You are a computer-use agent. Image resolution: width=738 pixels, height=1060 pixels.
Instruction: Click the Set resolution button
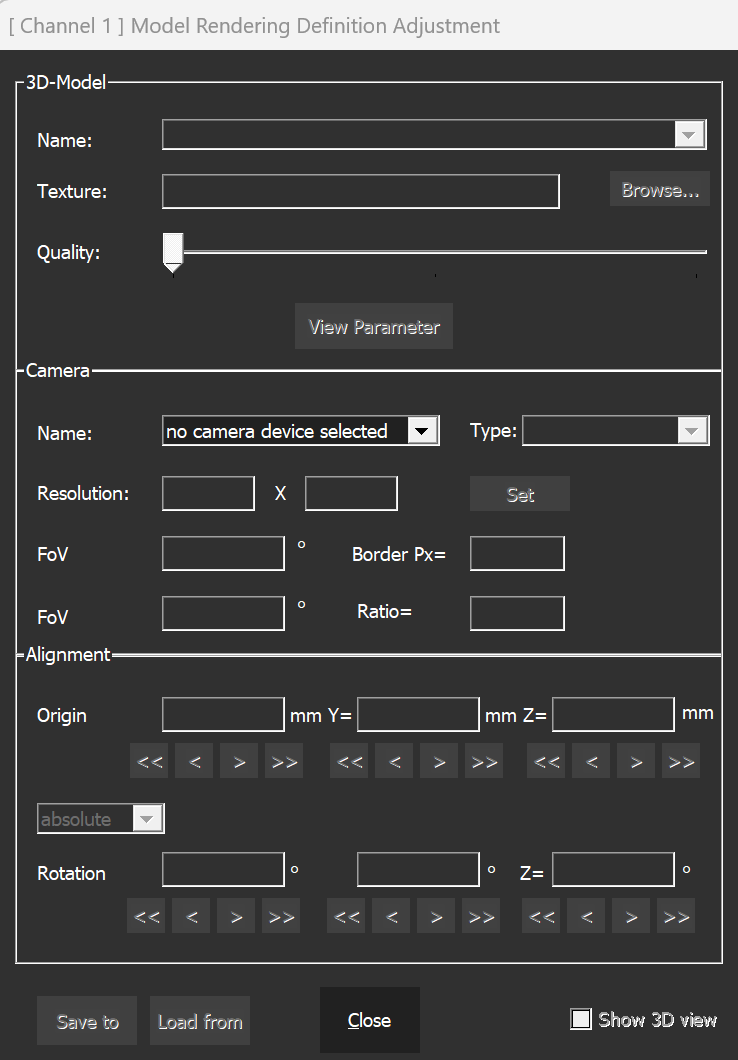[x=520, y=494]
